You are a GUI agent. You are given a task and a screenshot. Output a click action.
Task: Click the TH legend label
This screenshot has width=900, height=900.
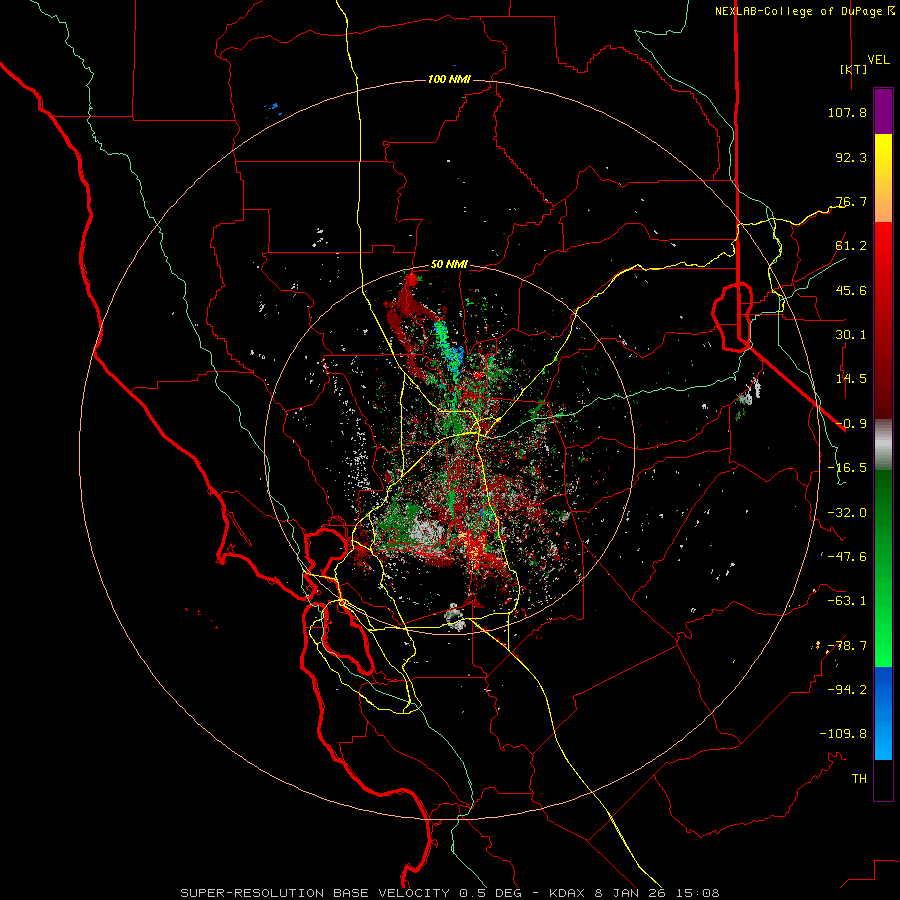[x=859, y=779]
